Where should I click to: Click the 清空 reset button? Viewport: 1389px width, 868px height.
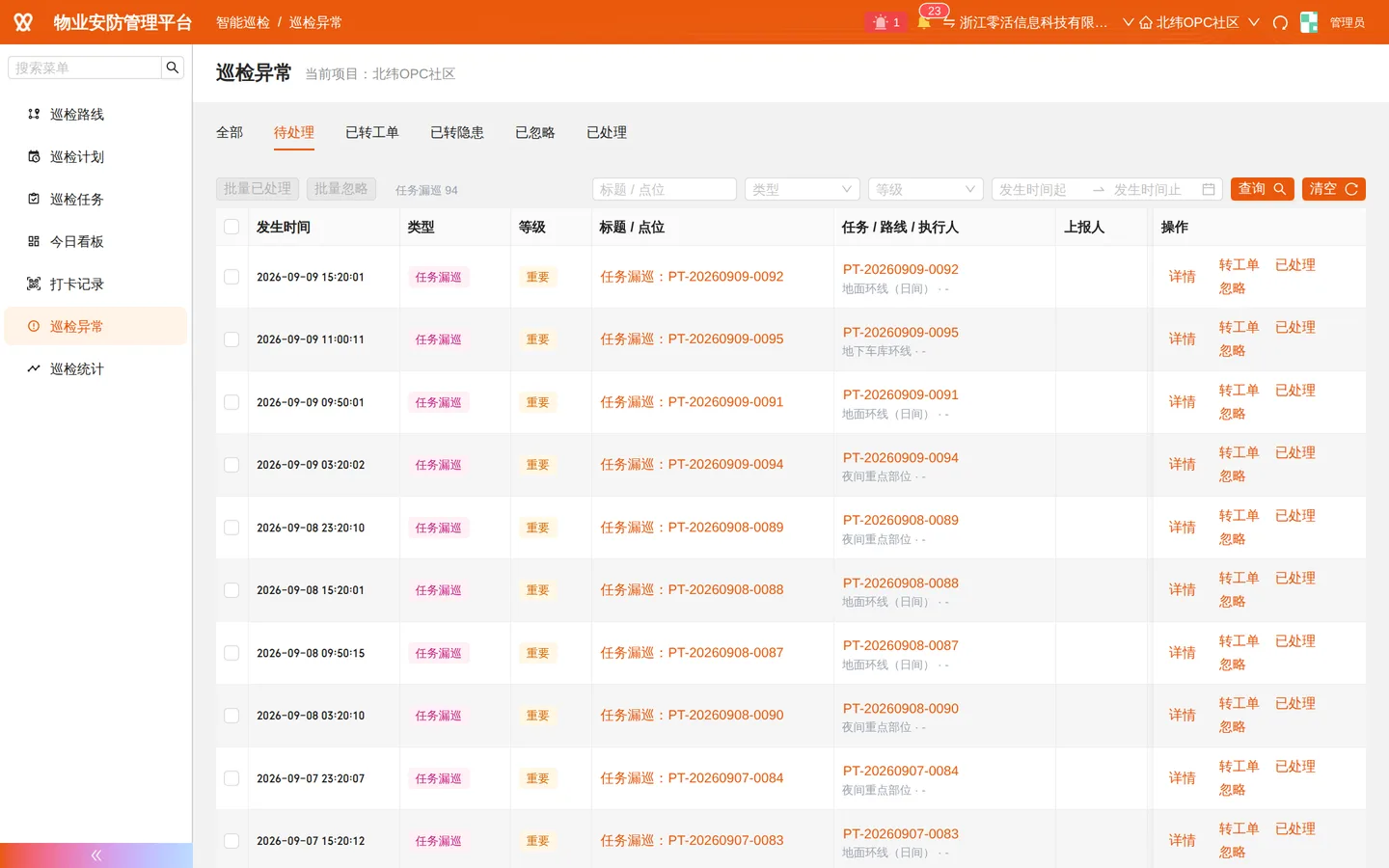click(x=1334, y=189)
